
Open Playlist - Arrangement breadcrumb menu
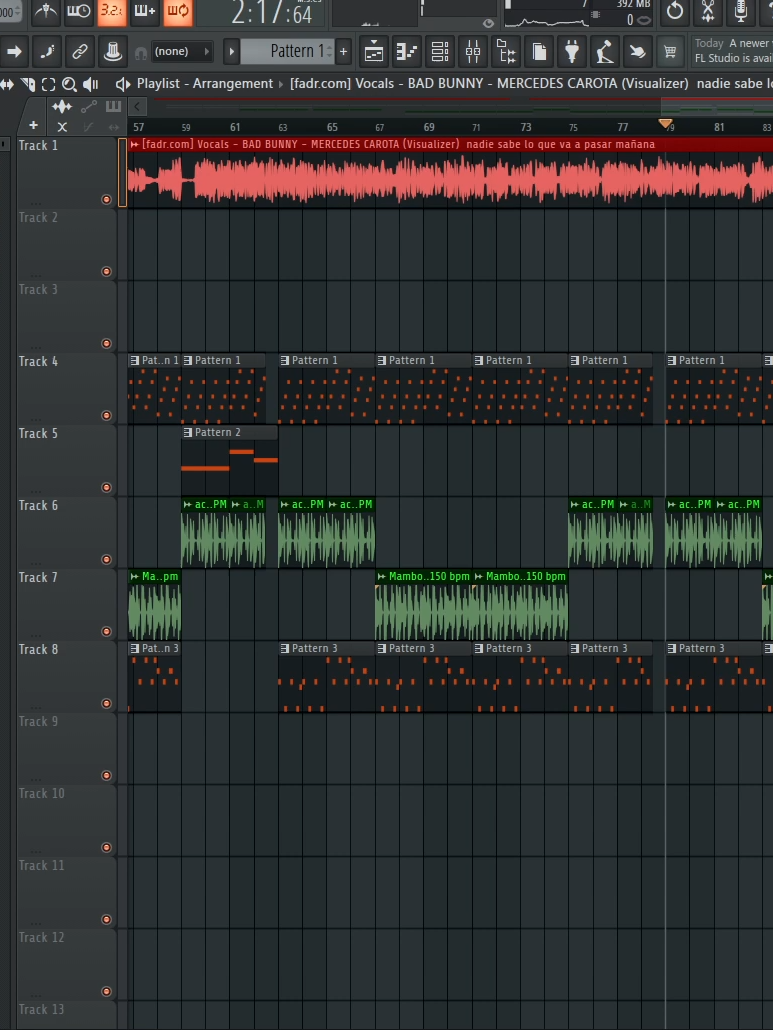pos(204,83)
